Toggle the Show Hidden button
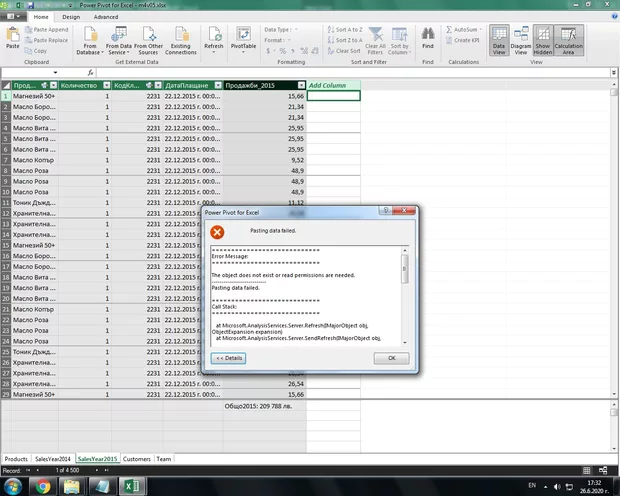 click(544, 39)
